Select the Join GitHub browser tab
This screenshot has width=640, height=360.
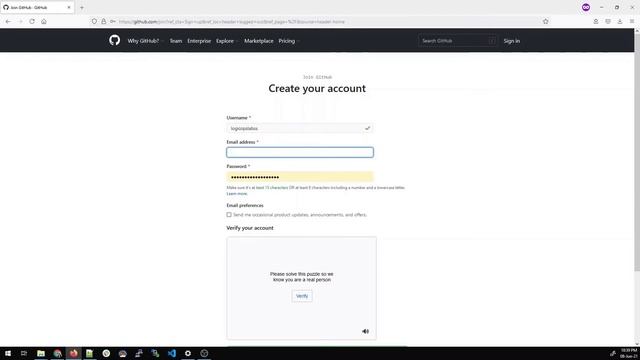[x=37, y=7]
